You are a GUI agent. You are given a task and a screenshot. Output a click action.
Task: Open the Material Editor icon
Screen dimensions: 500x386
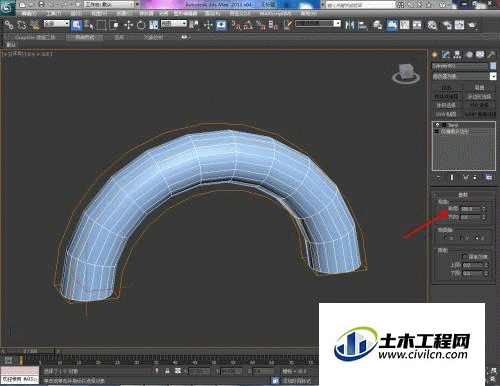[432, 25]
